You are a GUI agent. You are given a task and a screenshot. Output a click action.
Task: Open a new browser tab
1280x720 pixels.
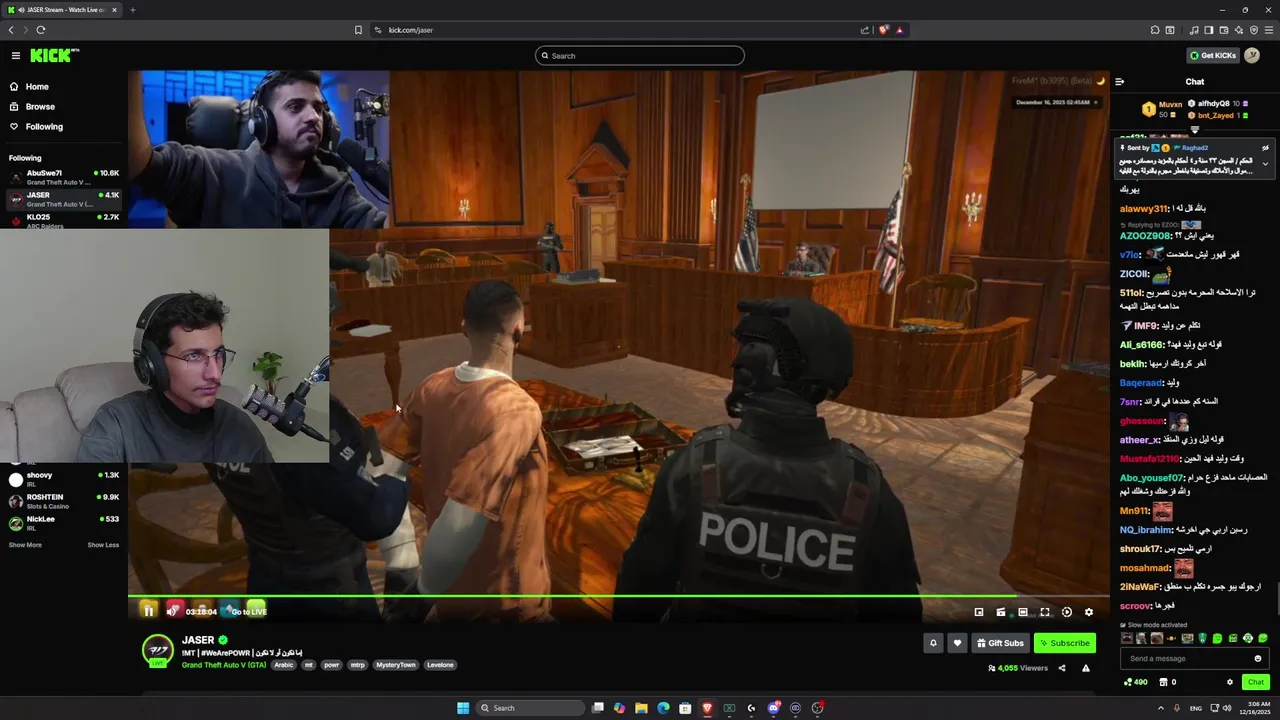pos(132,10)
